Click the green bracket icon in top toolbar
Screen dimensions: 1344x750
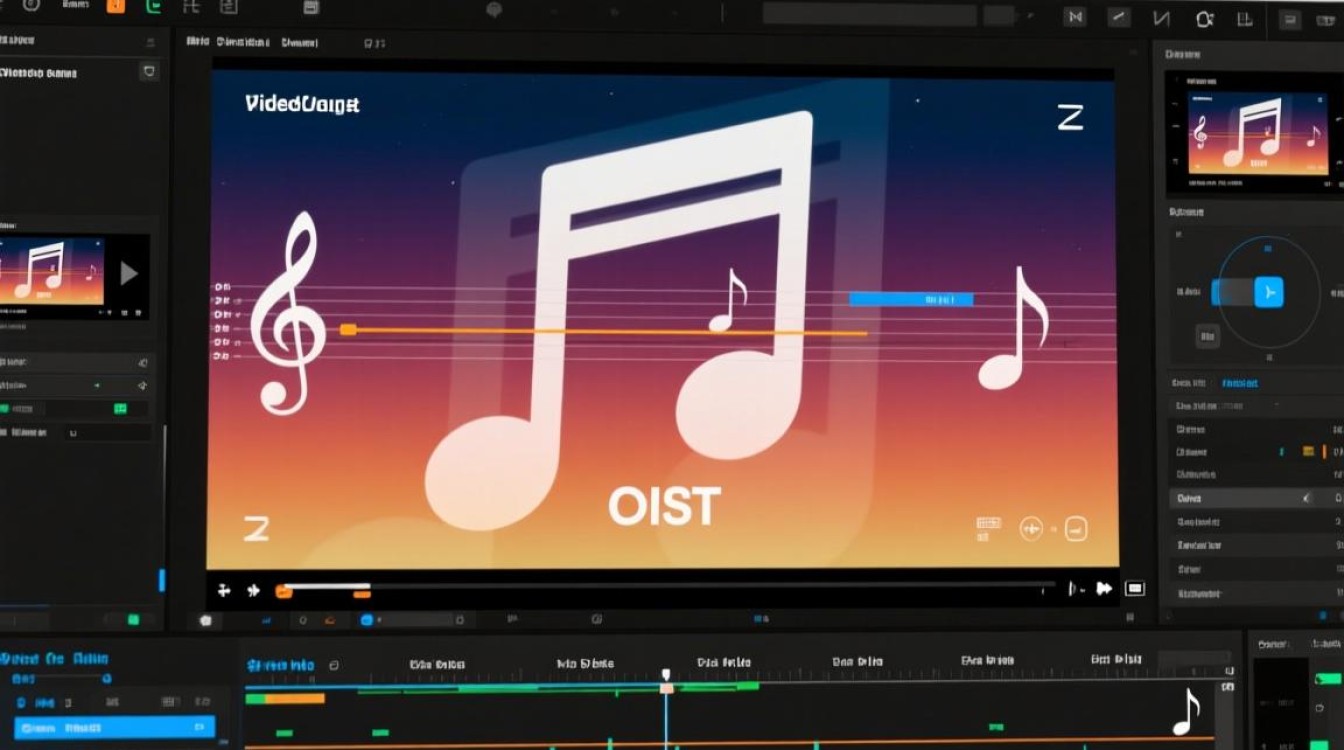pos(153,7)
